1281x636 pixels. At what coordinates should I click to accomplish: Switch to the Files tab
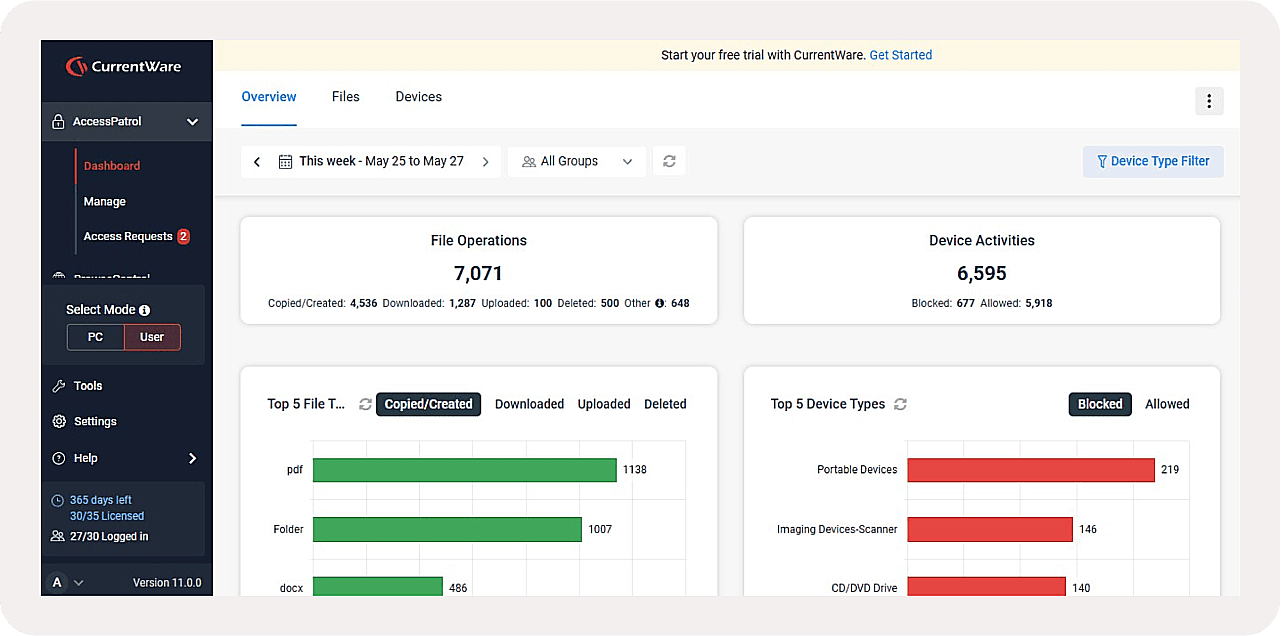coord(345,97)
